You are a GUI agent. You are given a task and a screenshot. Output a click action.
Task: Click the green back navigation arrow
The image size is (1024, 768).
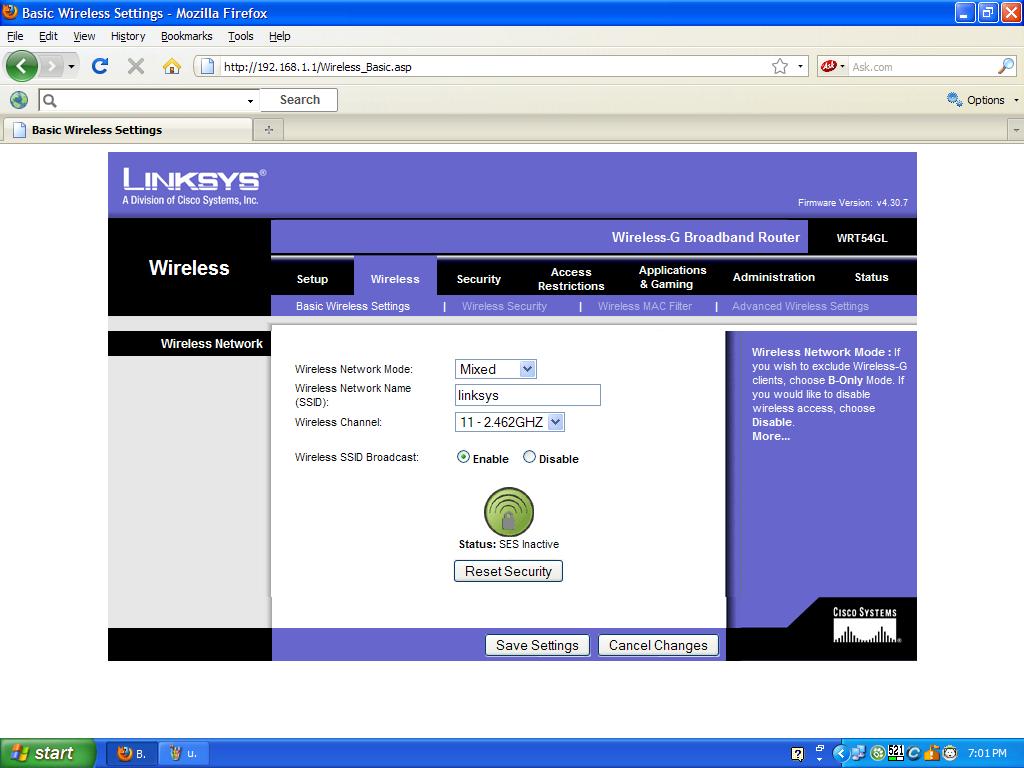[21, 66]
